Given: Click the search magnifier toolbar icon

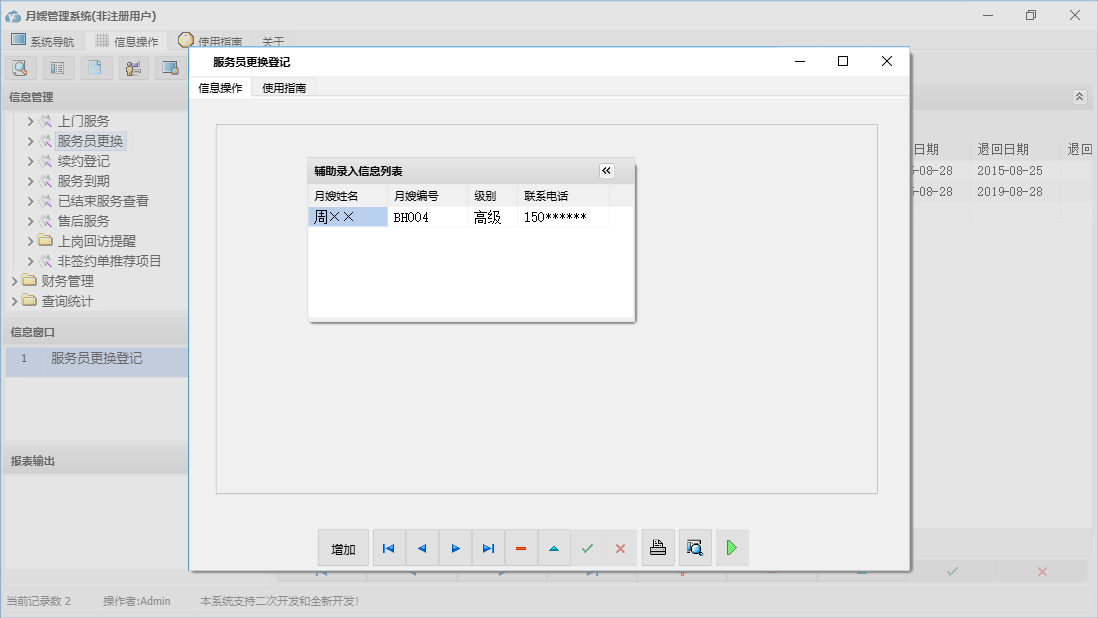Looking at the screenshot, I should [x=20, y=68].
